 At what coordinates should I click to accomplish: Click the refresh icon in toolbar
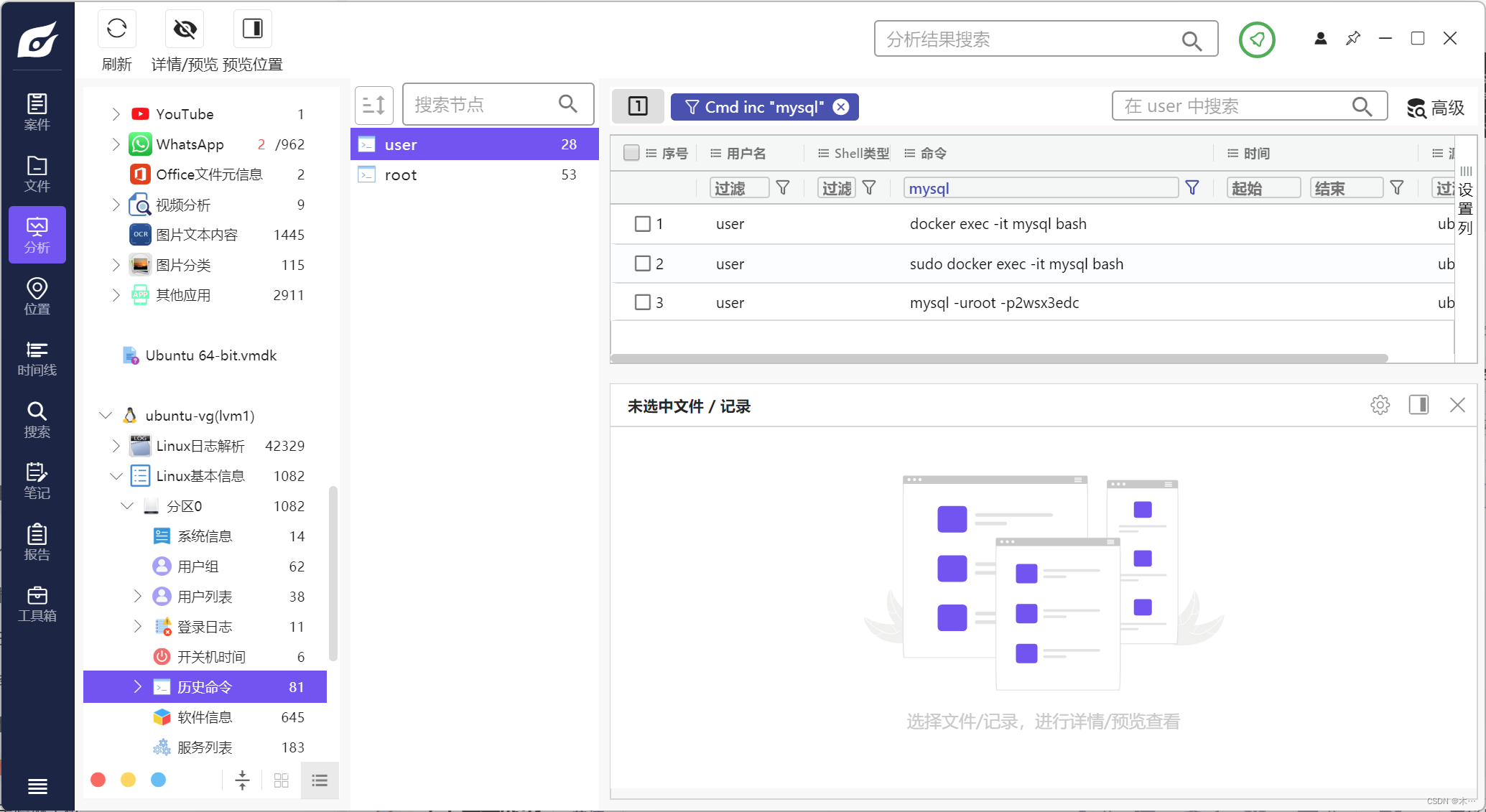[x=116, y=29]
